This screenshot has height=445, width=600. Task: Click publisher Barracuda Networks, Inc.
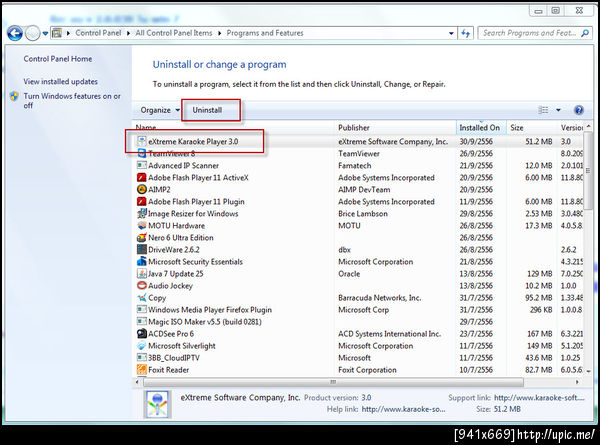click(380, 298)
